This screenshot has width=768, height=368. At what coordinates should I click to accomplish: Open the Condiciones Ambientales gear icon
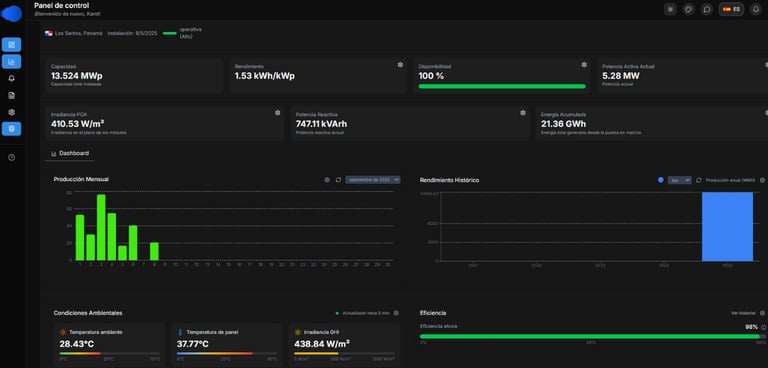pos(396,313)
